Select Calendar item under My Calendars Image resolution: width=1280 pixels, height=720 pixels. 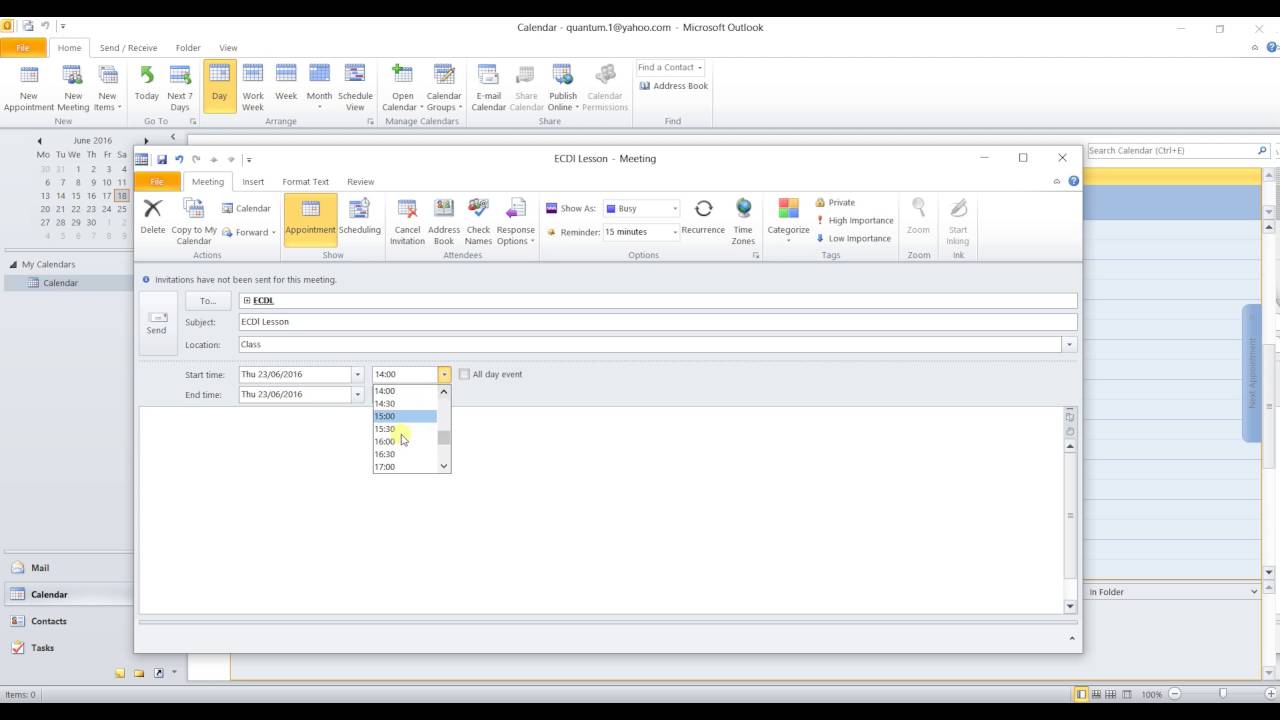pos(66,283)
